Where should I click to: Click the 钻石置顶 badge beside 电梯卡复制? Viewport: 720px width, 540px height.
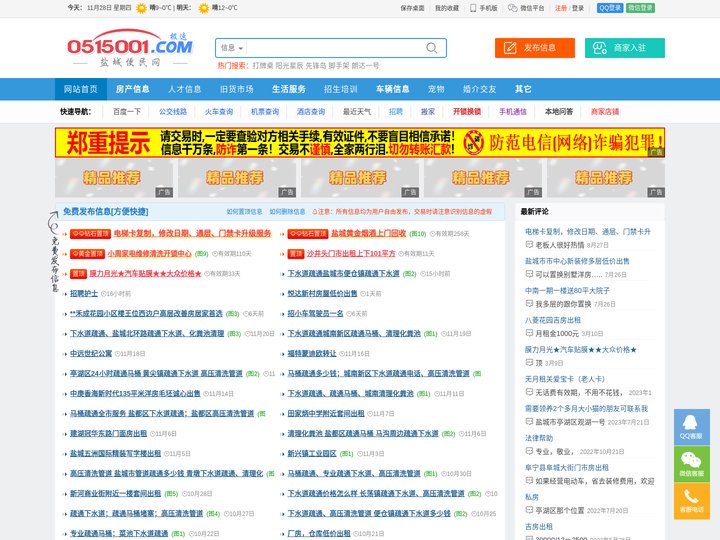(x=90, y=234)
